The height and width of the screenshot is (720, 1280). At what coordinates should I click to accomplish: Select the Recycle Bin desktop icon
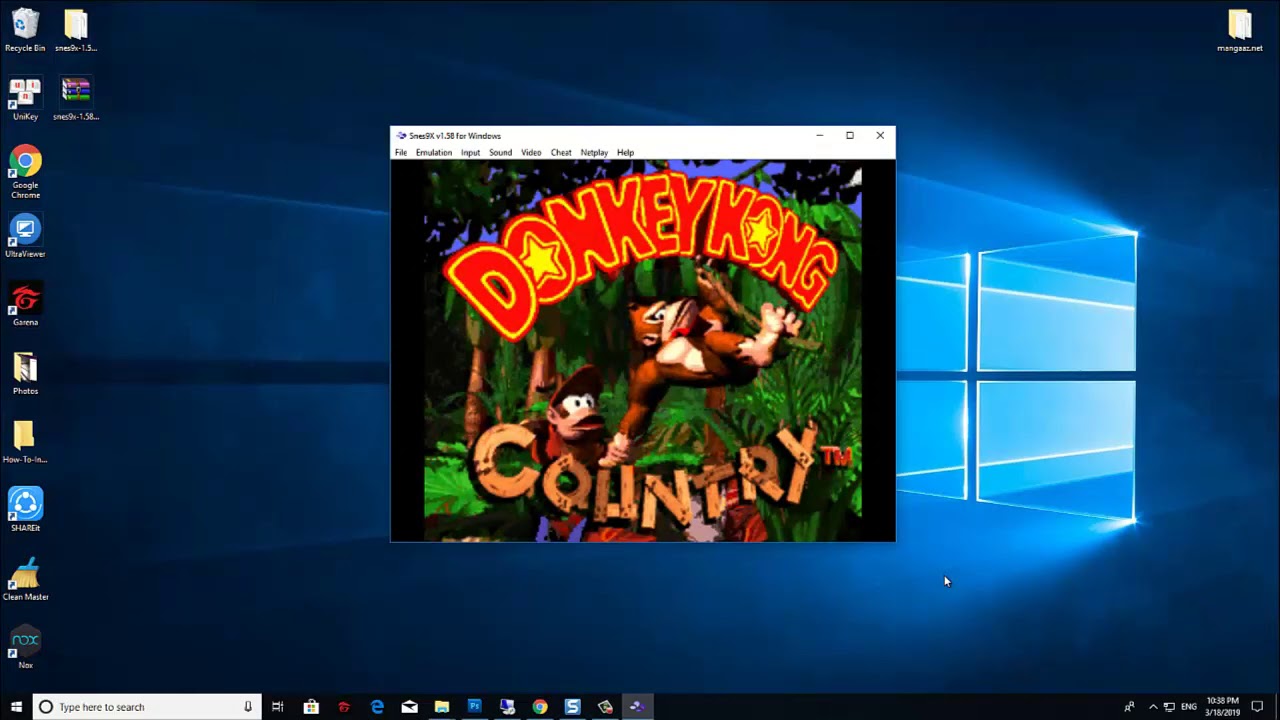[25, 31]
